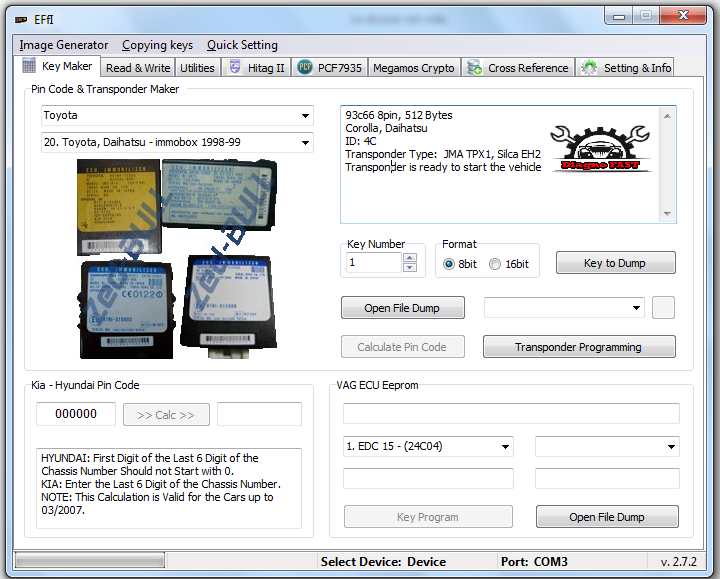This screenshot has height=579, width=720.
Task: Click the top VAG ECU Eeprom text field
Action: (511, 413)
